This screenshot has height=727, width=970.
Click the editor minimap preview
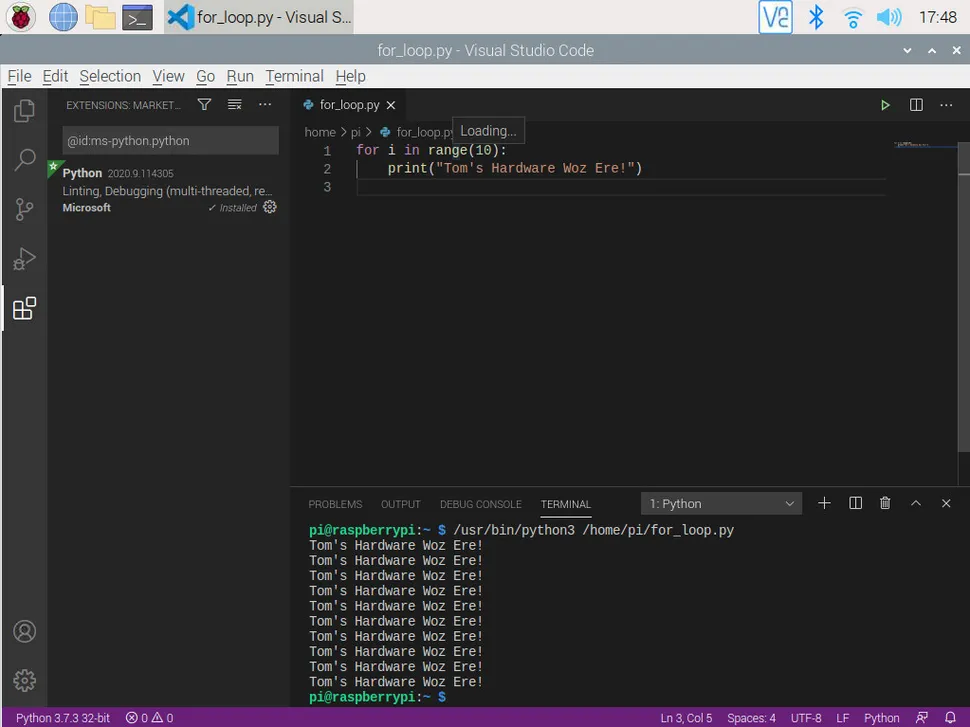coord(925,145)
